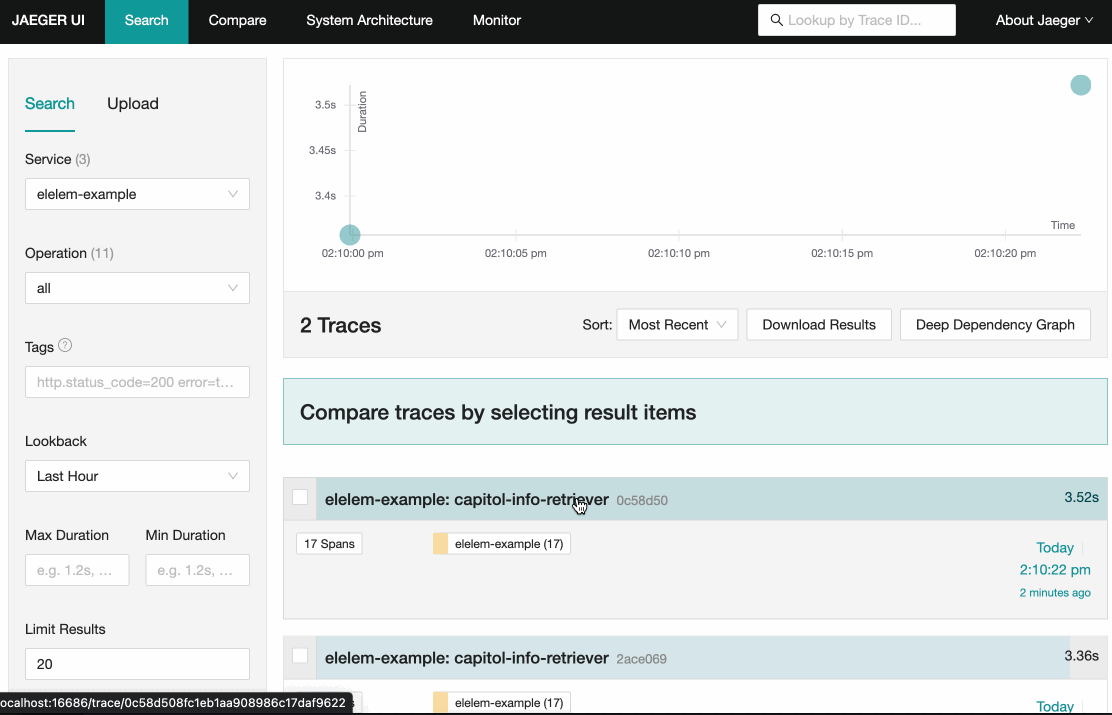Click the 17 Spans tag of trace 0c58d50
This screenshot has height=715, width=1112.
point(329,544)
